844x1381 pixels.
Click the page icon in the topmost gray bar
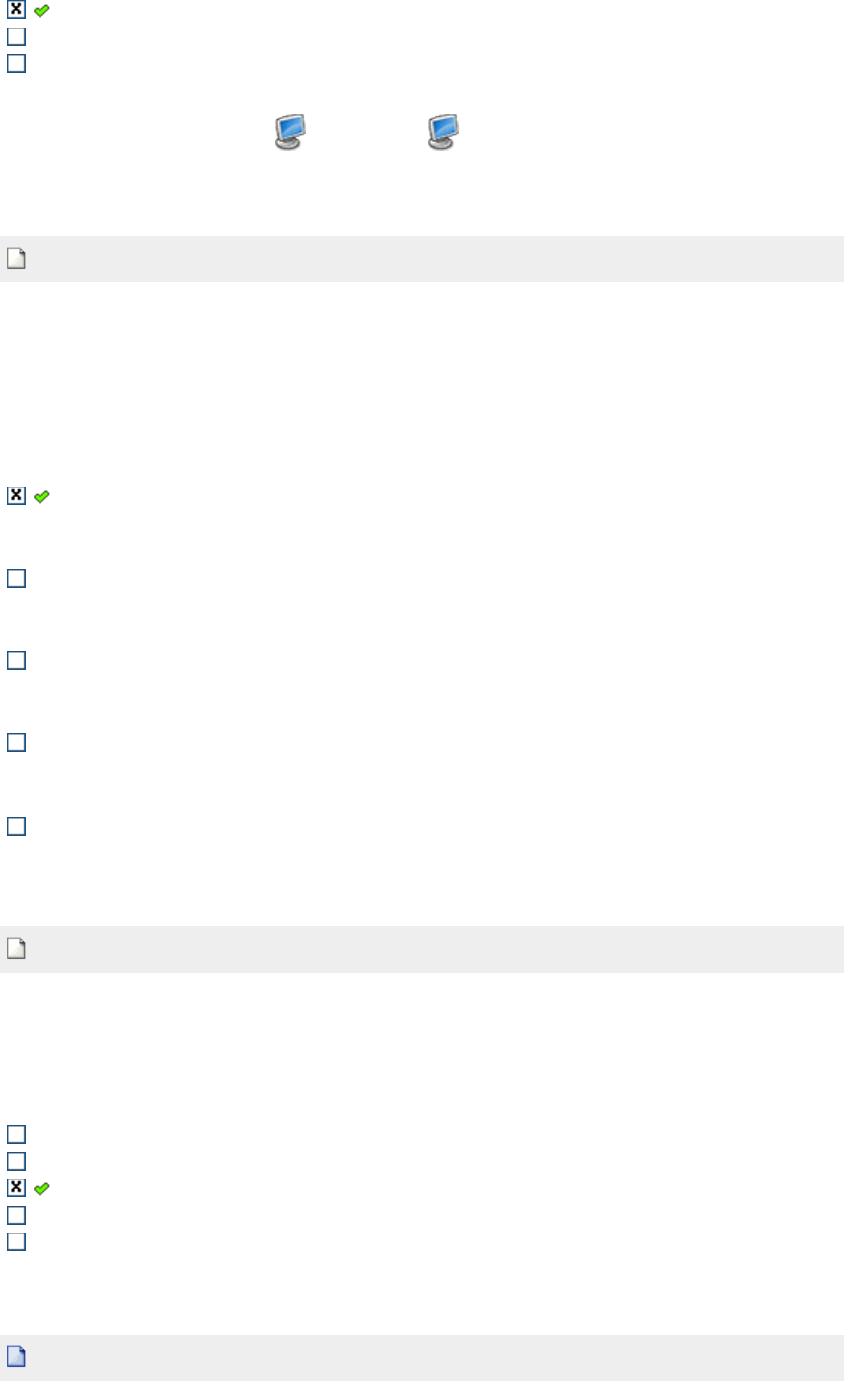point(16,259)
